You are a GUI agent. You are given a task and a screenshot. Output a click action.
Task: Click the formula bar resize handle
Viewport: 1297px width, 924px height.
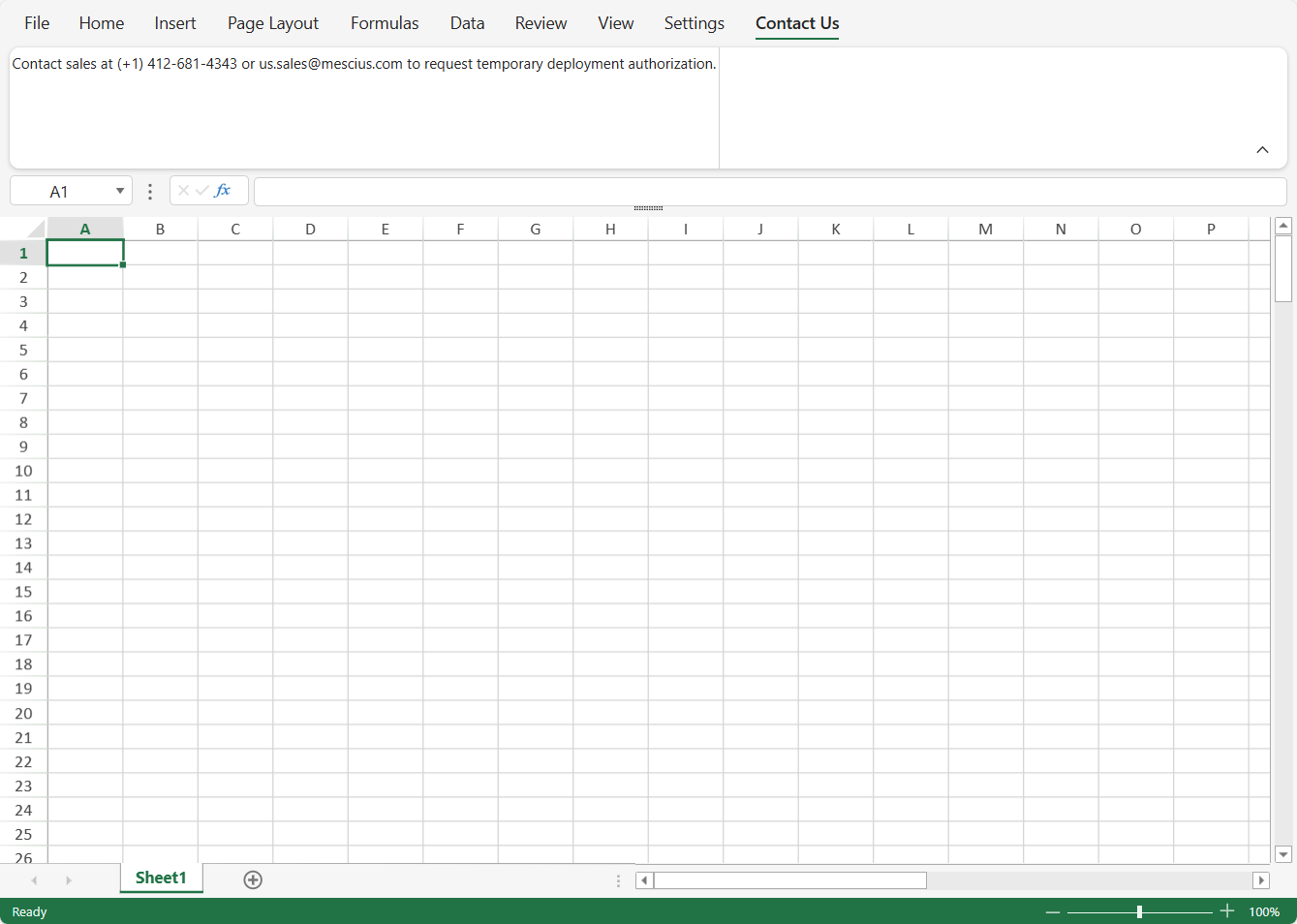[x=648, y=208]
